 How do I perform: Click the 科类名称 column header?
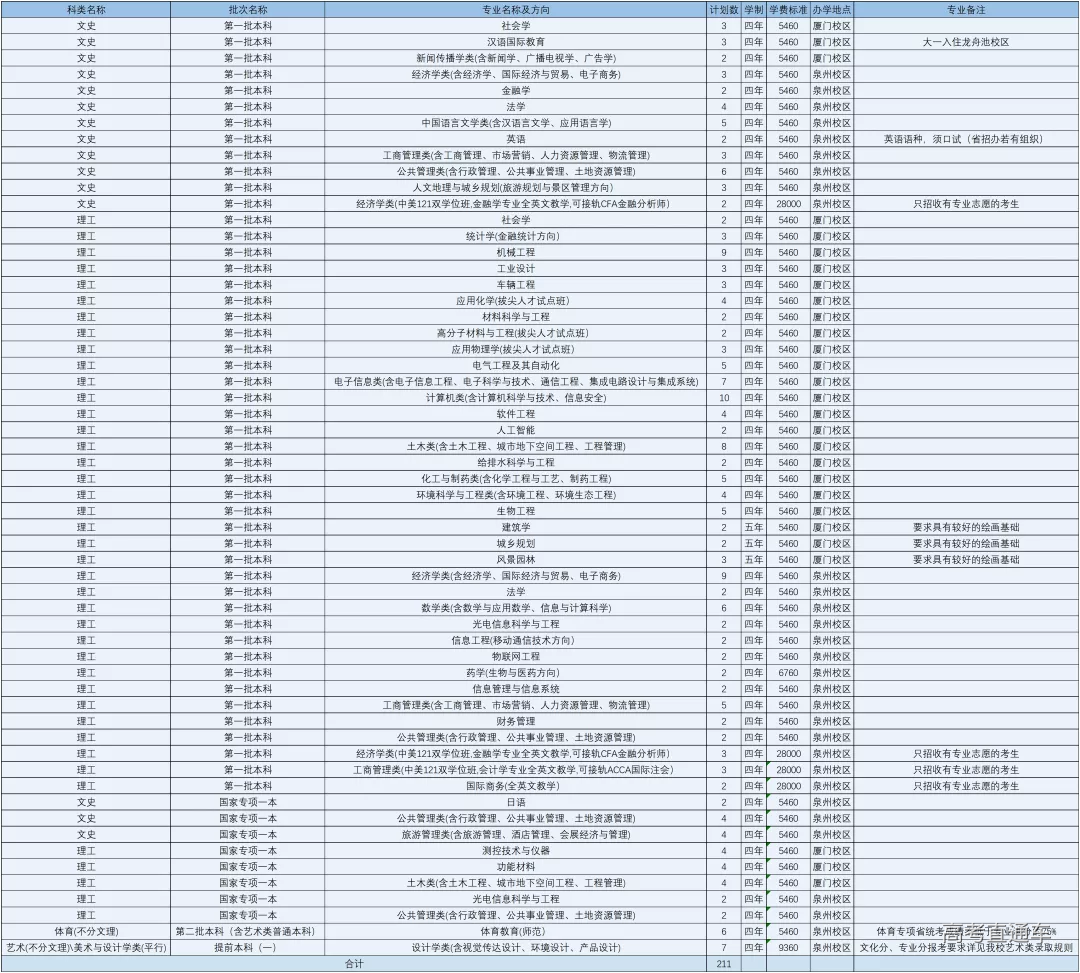coord(86,9)
